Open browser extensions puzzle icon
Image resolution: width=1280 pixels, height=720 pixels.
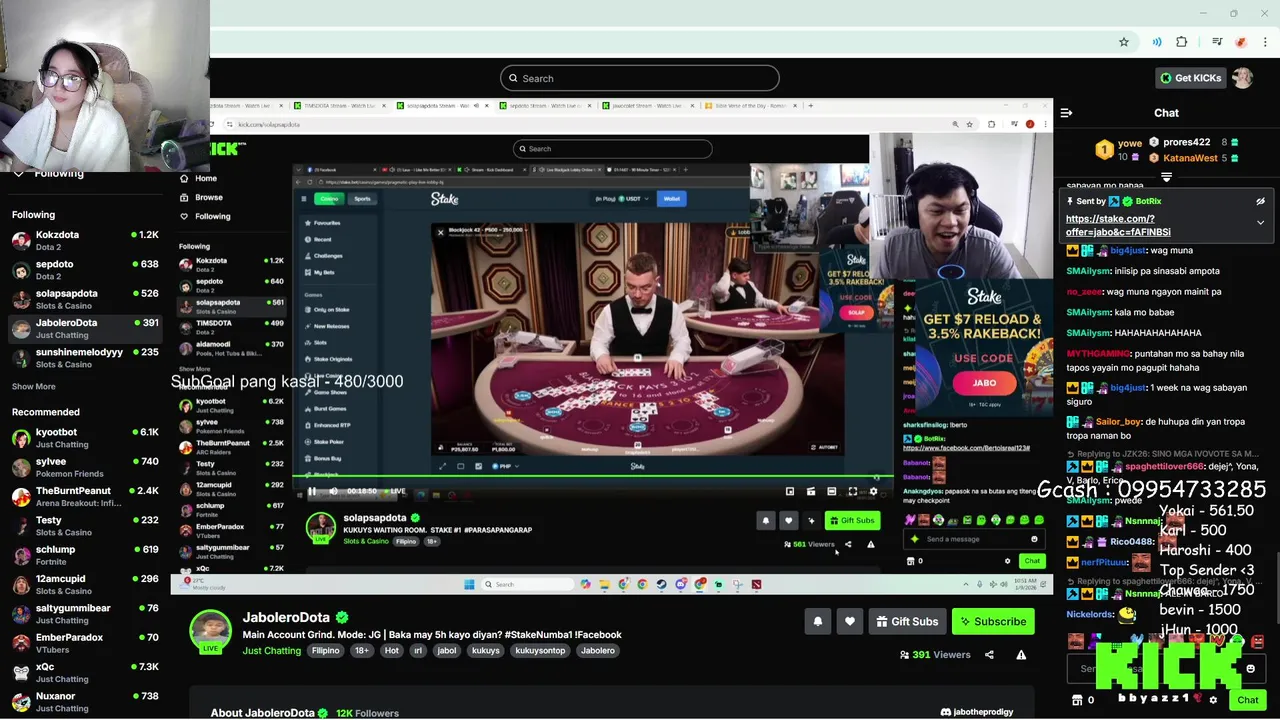pos(1181,42)
